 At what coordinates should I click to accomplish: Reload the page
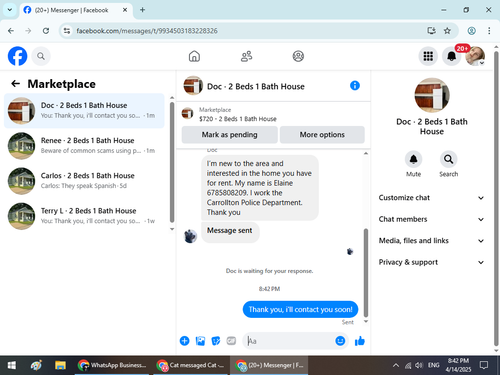pyautogui.click(x=46, y=31)
